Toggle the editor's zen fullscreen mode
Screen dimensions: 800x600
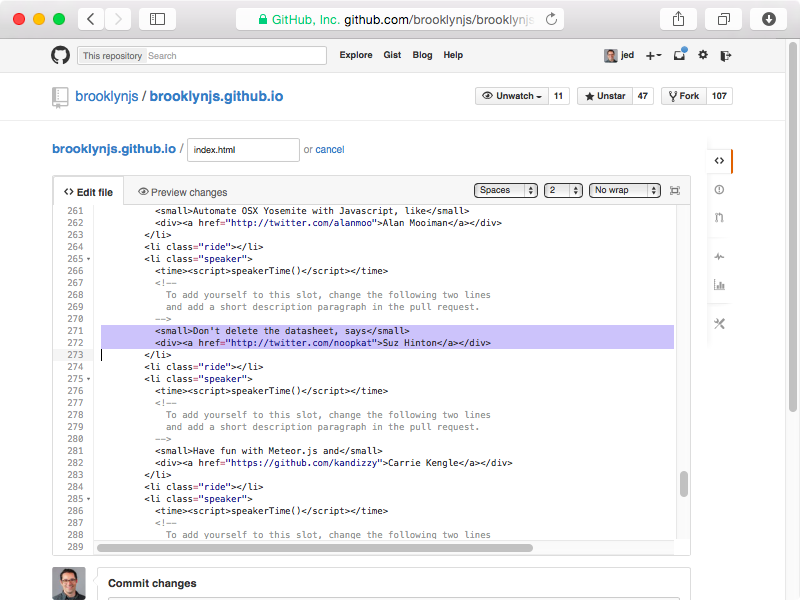click(674, 190)
